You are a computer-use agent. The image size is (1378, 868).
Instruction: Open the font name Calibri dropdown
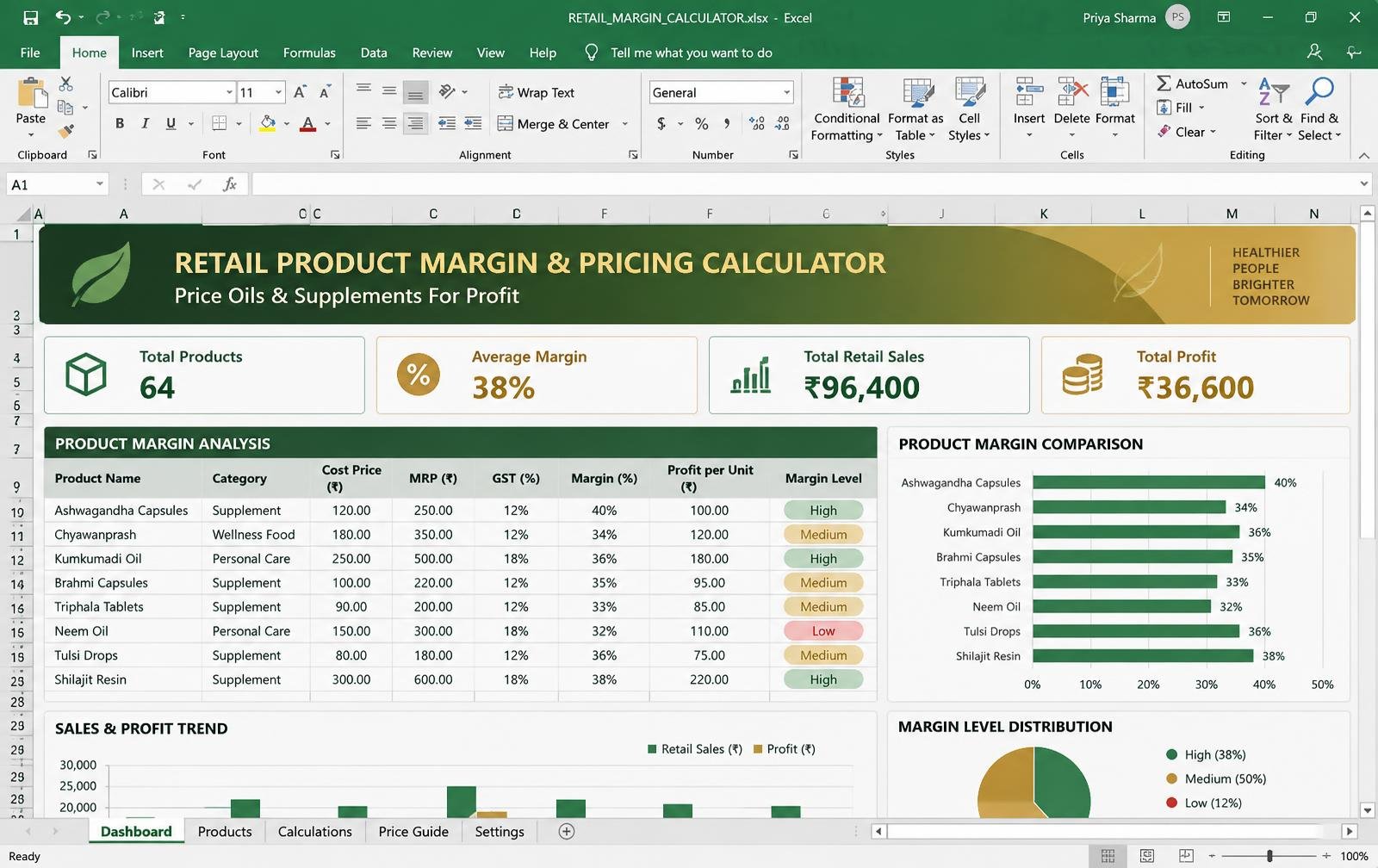click(229, 92)
